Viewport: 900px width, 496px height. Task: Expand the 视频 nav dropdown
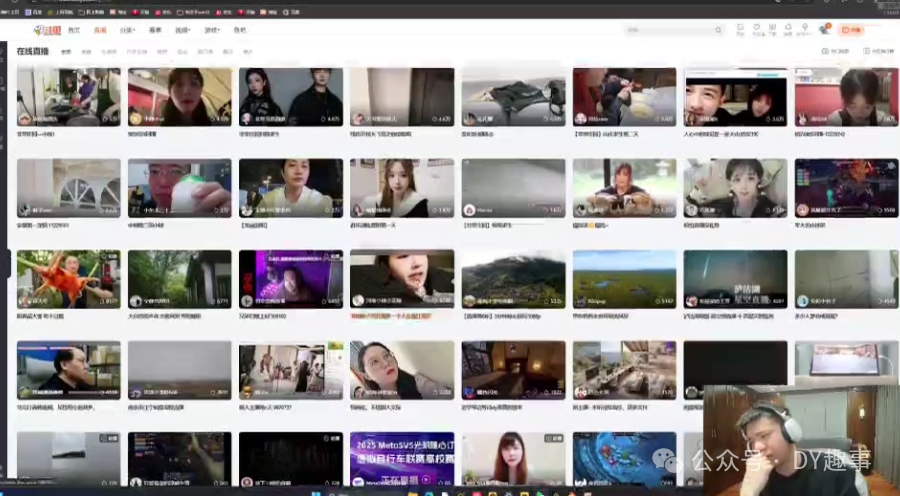pos(183,30)
